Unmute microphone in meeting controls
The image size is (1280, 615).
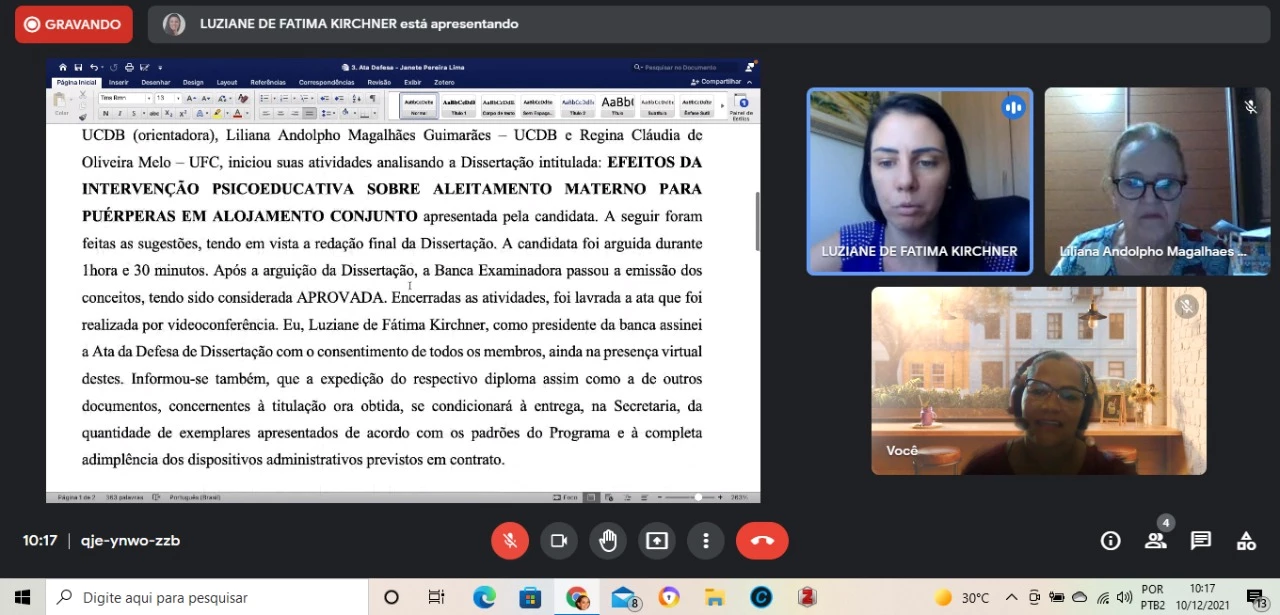[510, 541]
